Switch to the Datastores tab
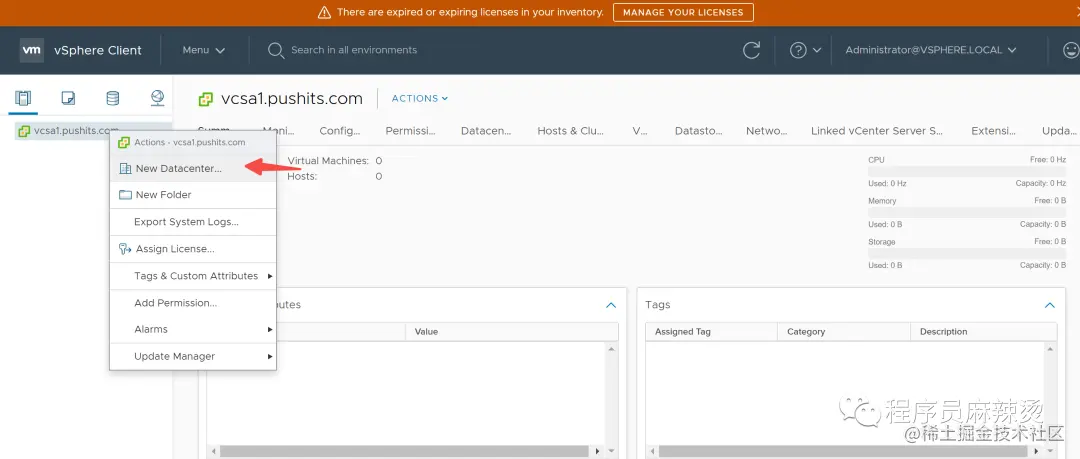Viewport: 1080px width, 459px height. [698, 131]
